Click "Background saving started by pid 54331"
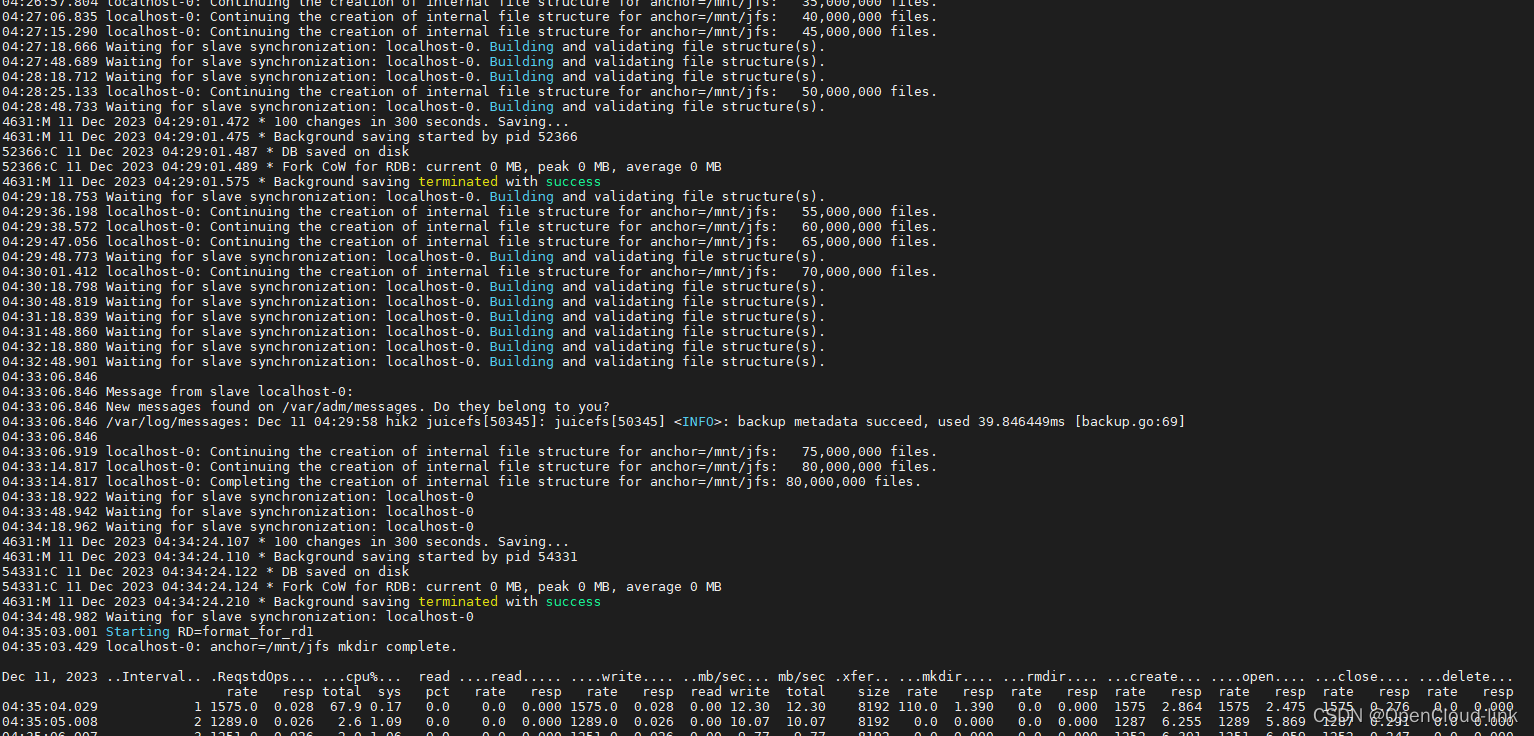Image resolution: width=1534 pixels, height=736 pixels. pos(425,557)
